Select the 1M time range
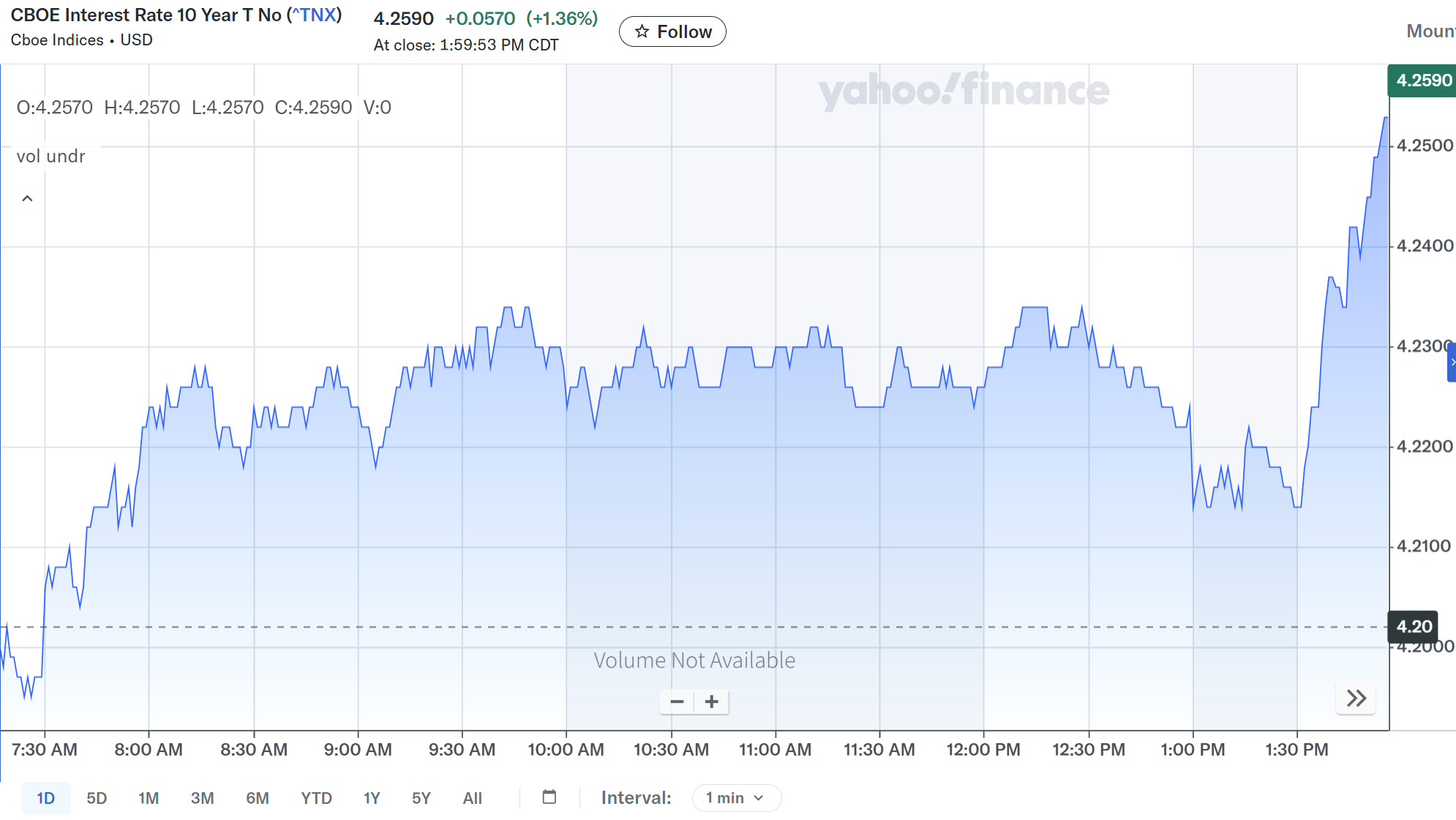Screen dimensions: 1456x820 point(149,798)
